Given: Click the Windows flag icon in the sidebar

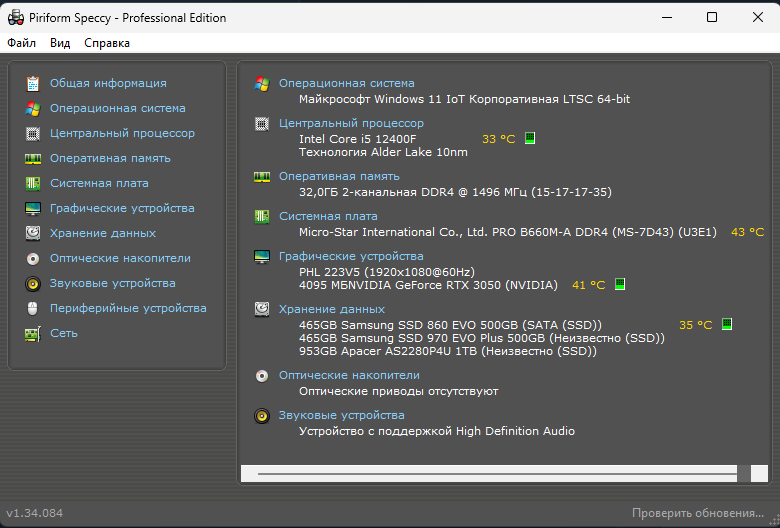Looking at the screenshot, I should point(33,108).
